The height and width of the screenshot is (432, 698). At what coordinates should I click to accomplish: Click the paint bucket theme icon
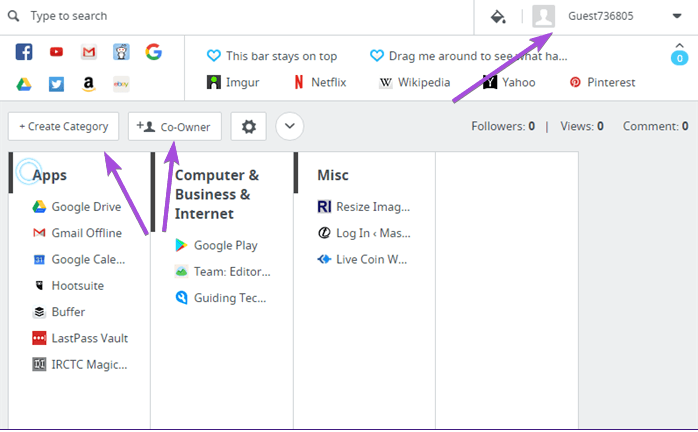coord(498,16)
